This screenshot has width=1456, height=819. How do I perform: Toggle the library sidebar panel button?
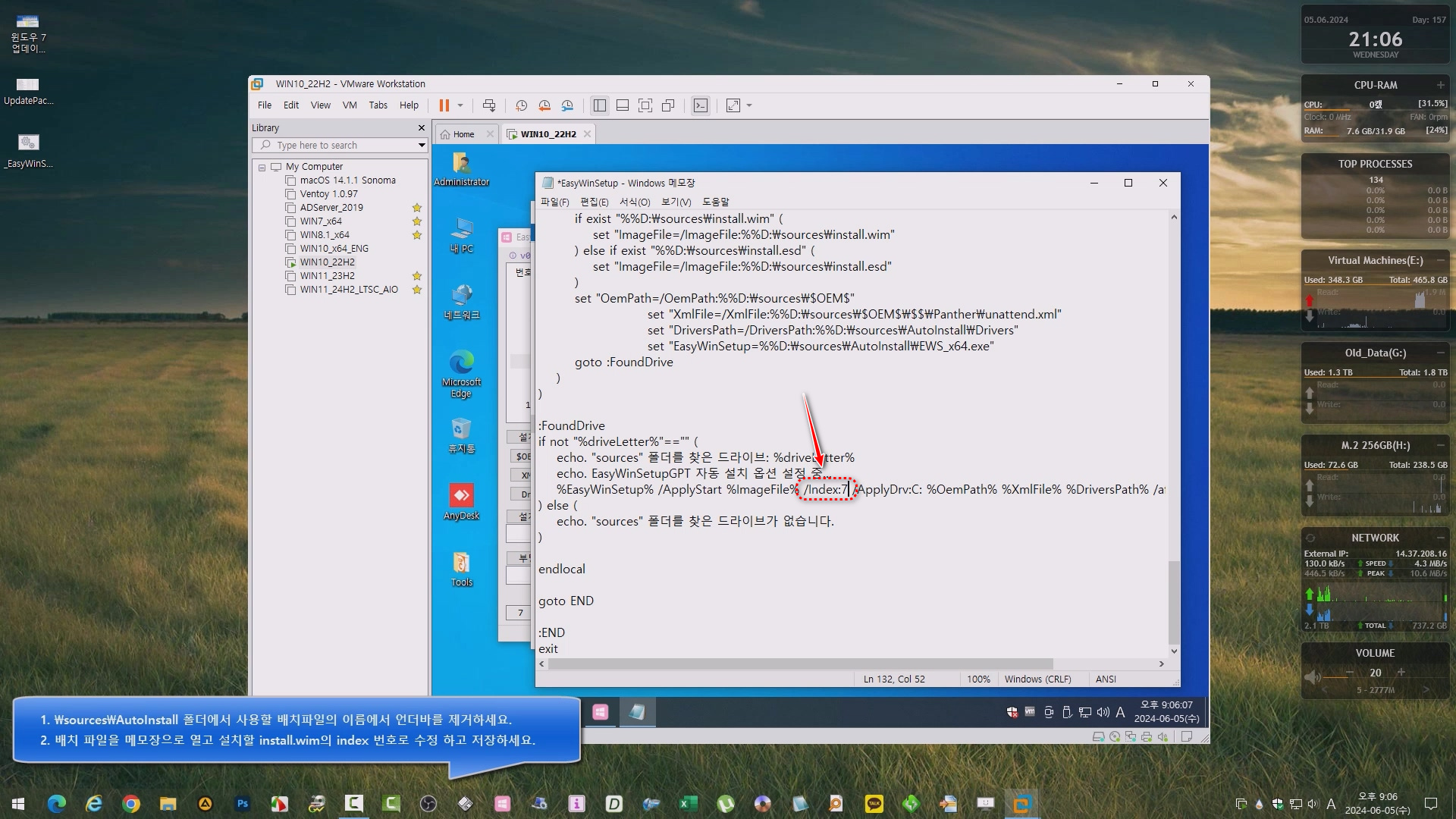coord(600,105)
